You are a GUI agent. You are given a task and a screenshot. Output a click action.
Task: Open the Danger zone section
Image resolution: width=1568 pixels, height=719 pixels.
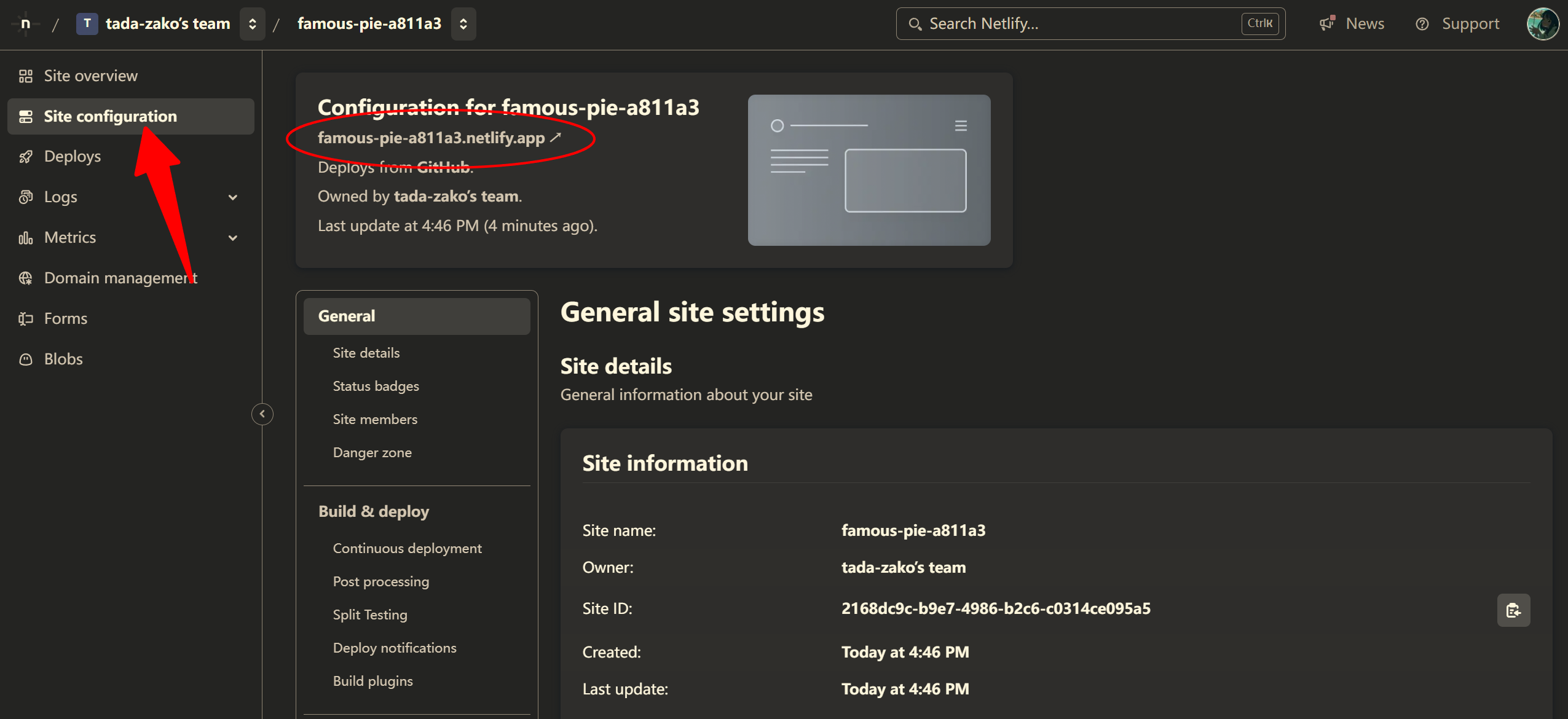[x=371, y=452]
